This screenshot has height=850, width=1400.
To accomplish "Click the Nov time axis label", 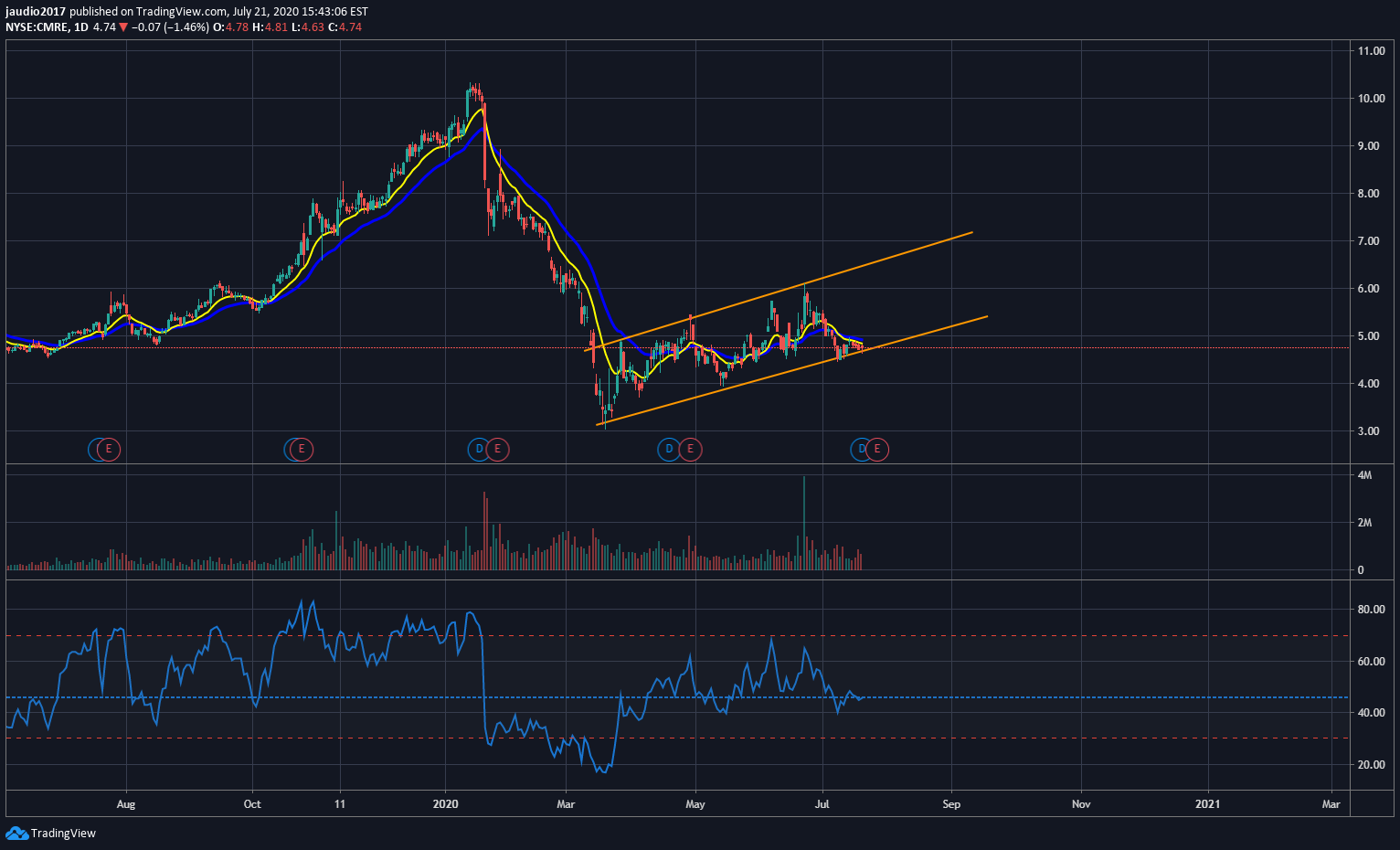I will tap(1081, 804).
